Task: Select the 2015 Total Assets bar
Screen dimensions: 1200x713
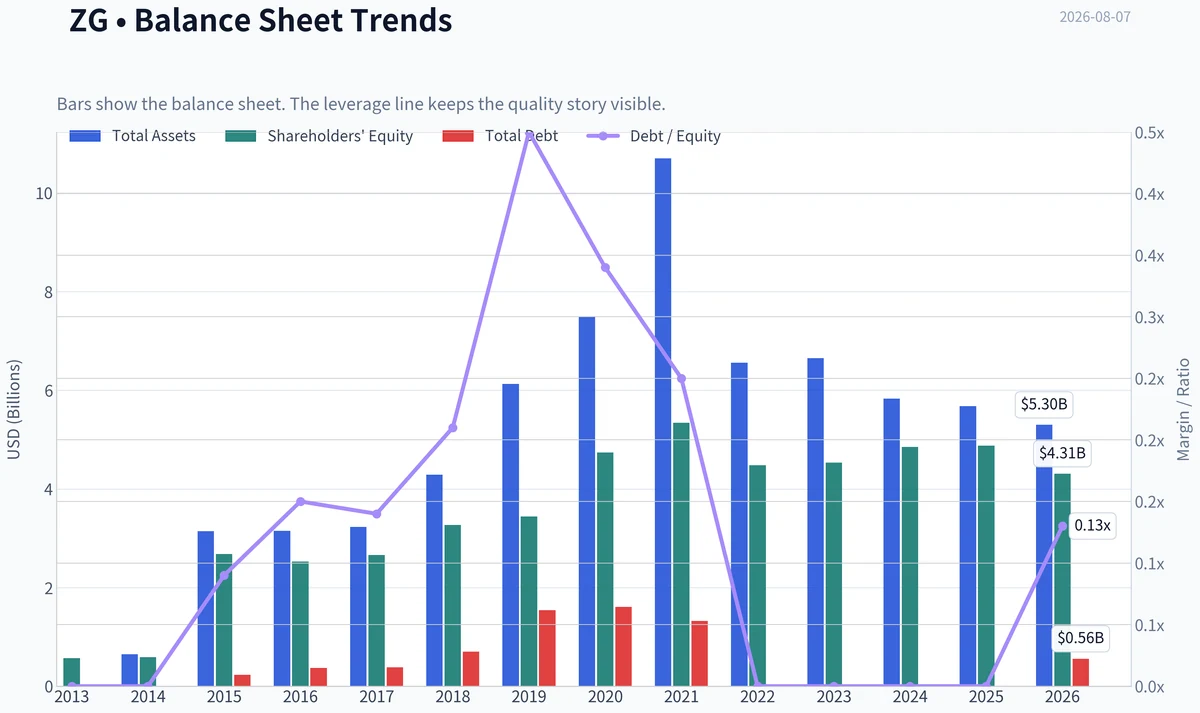Action: pyautogui.click(x=206, y=608)
